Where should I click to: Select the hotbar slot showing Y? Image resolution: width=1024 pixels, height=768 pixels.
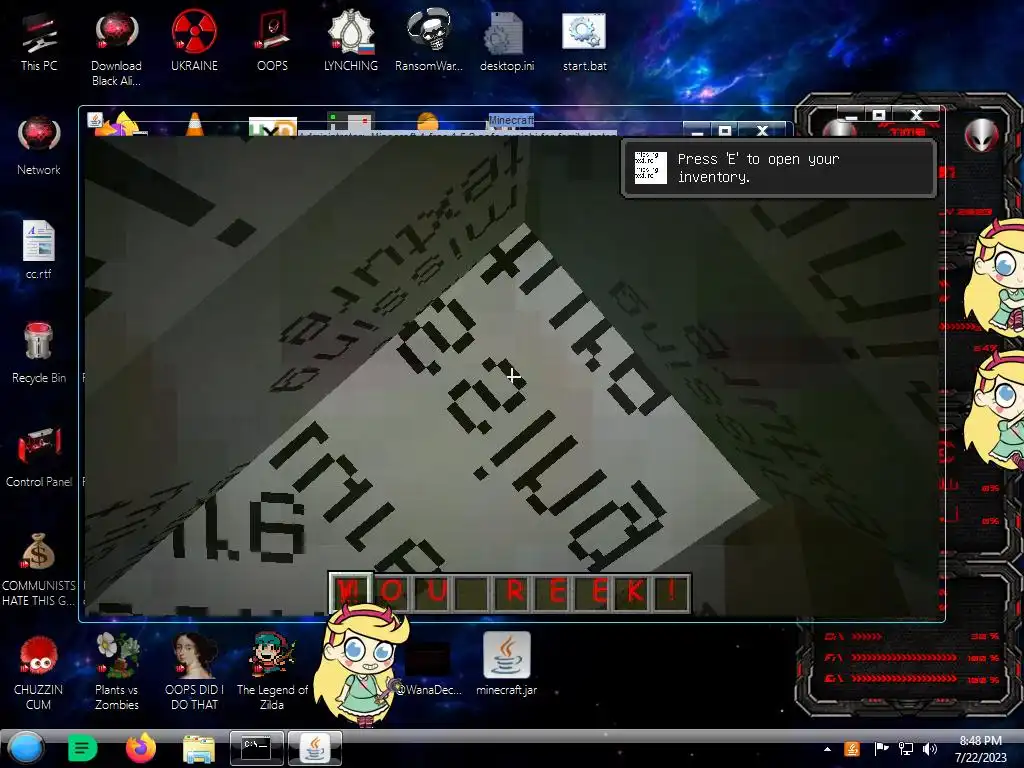tap(351, 592)
